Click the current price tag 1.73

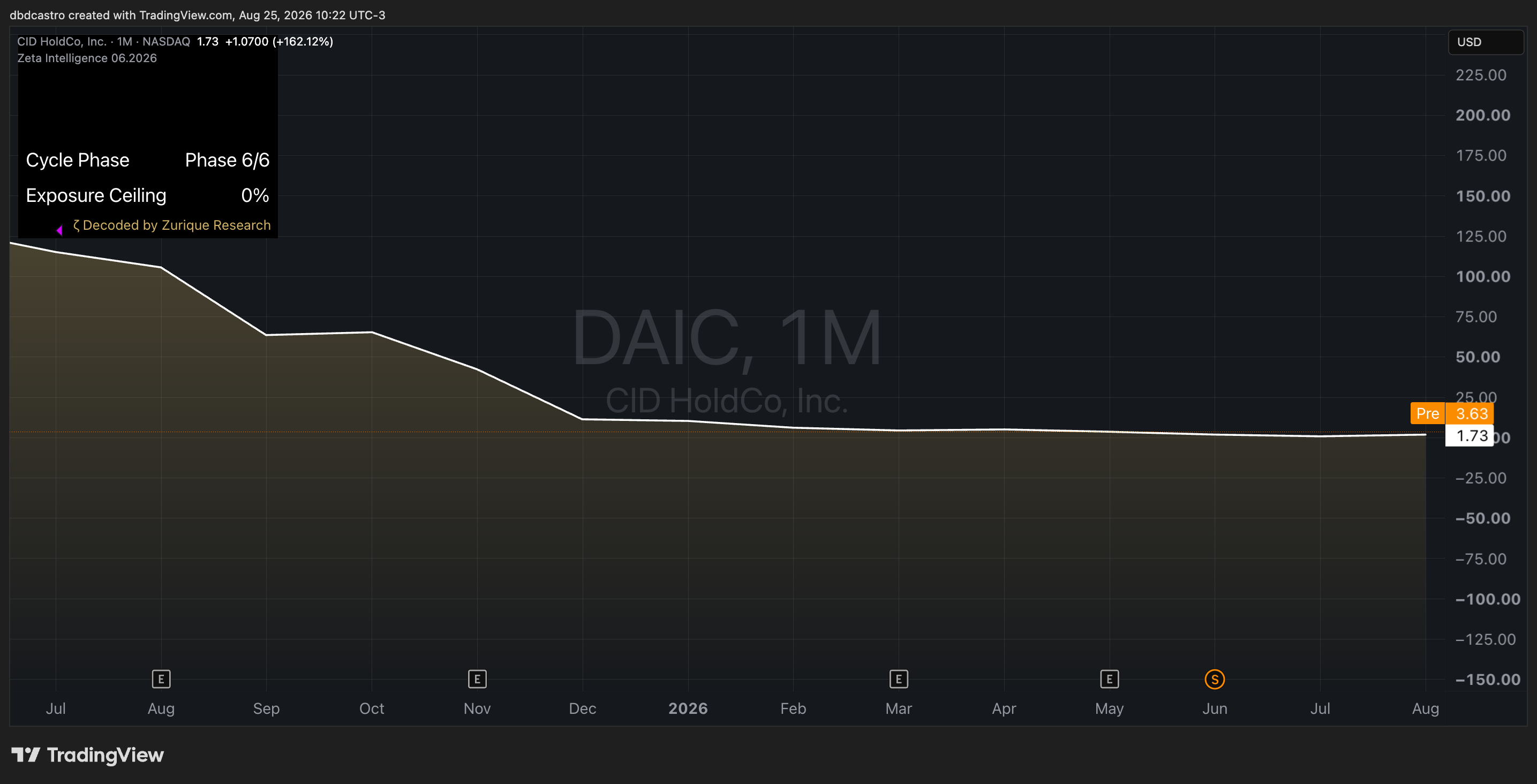pyautogui.click(x=1469, y=435)
